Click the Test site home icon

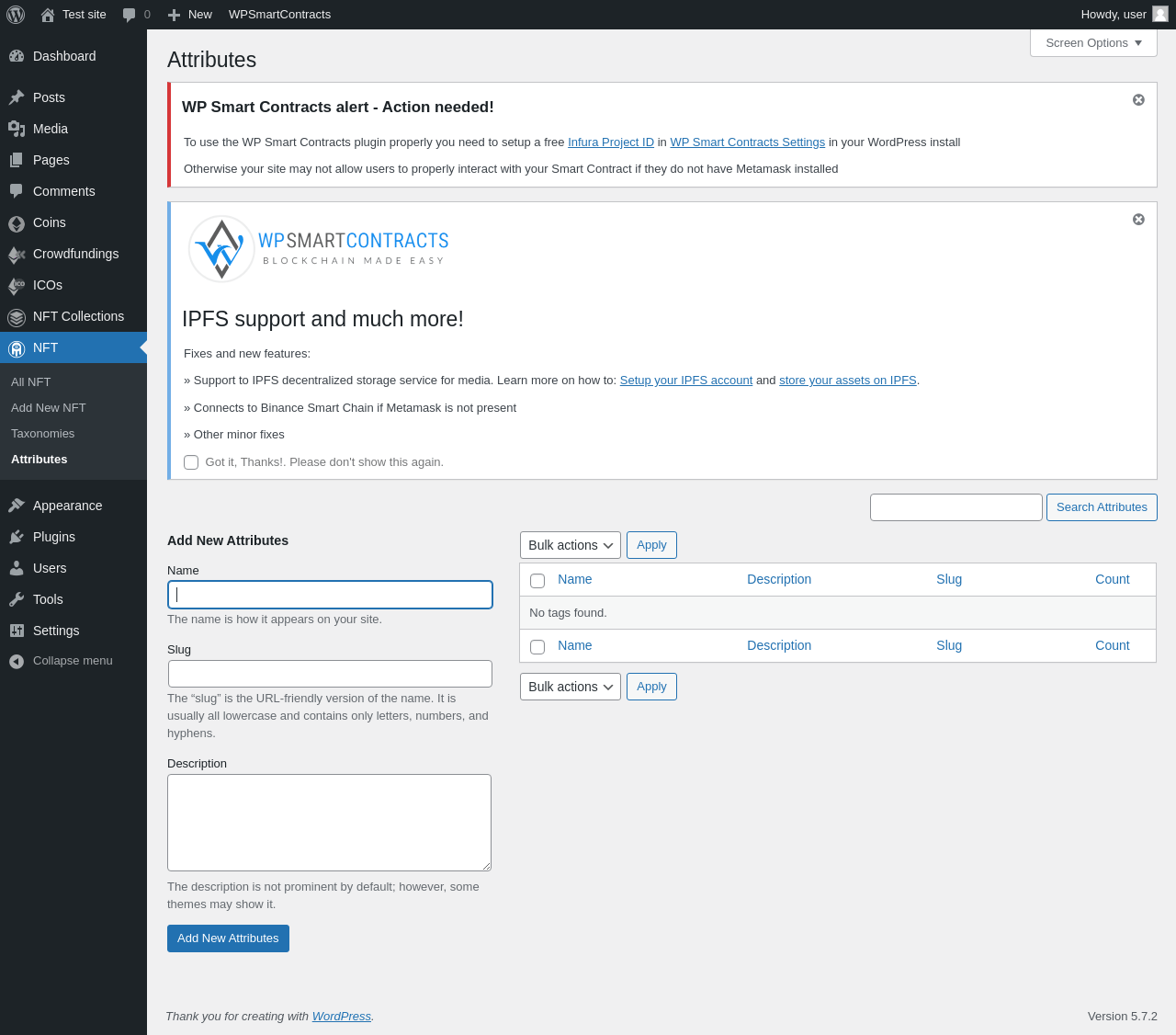48,15
